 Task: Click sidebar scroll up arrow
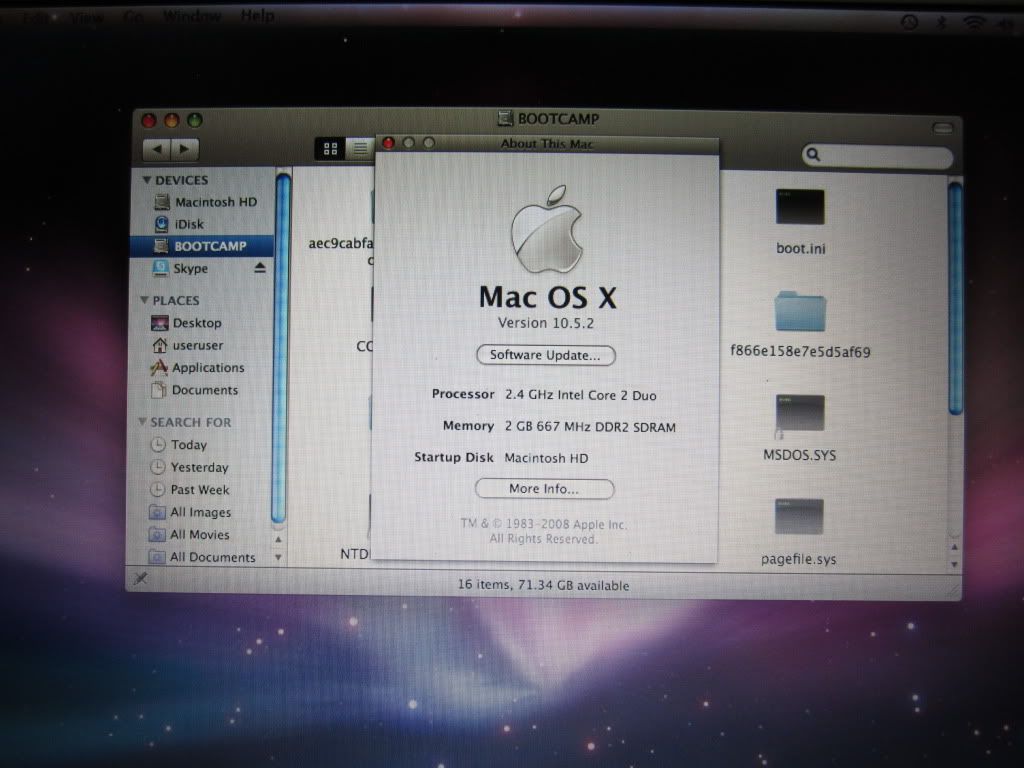point(279,539)
